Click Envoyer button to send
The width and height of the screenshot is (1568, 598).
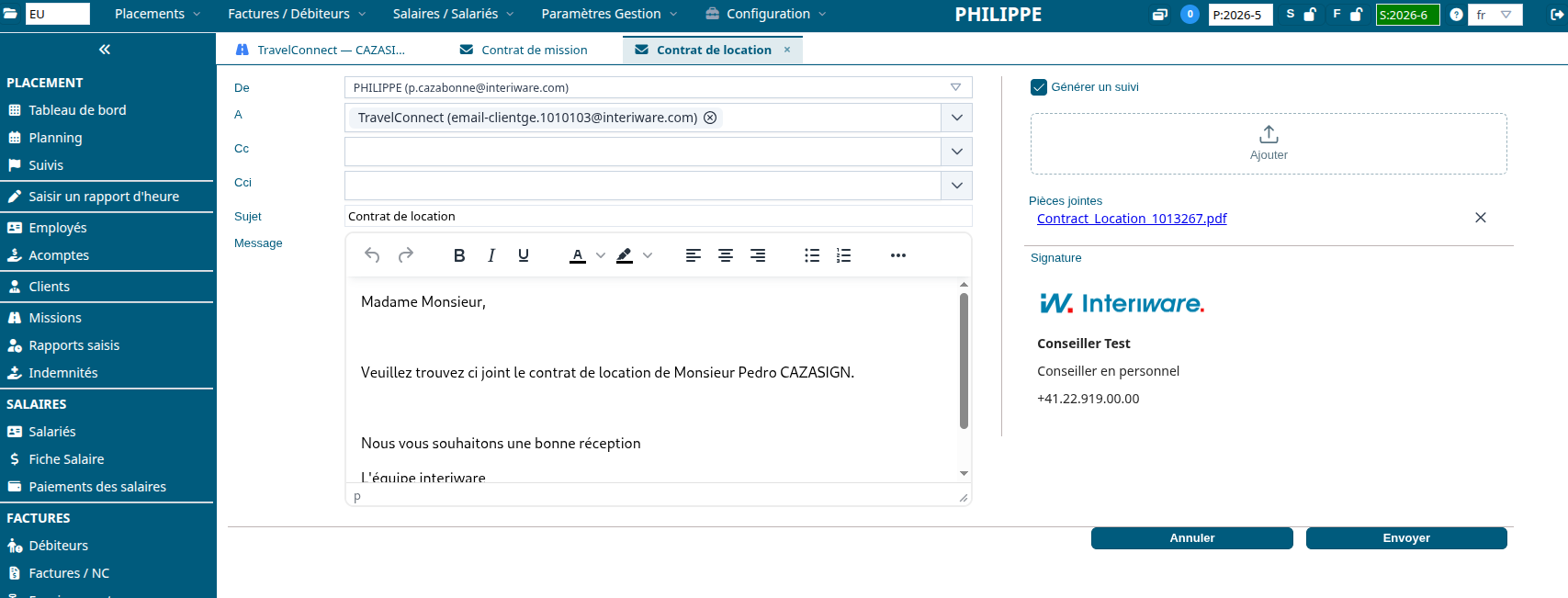point(1406,538)
